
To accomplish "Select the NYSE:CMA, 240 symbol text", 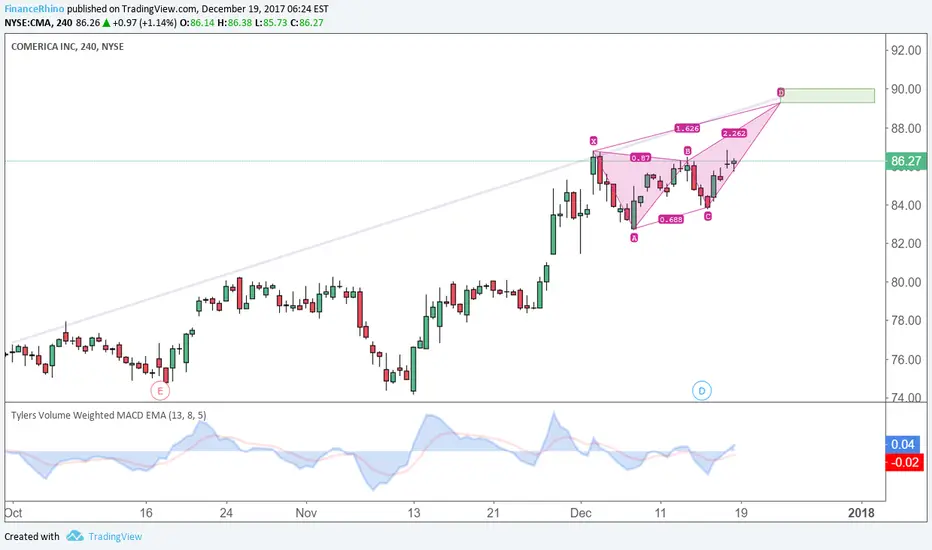I will coord(38,23).
